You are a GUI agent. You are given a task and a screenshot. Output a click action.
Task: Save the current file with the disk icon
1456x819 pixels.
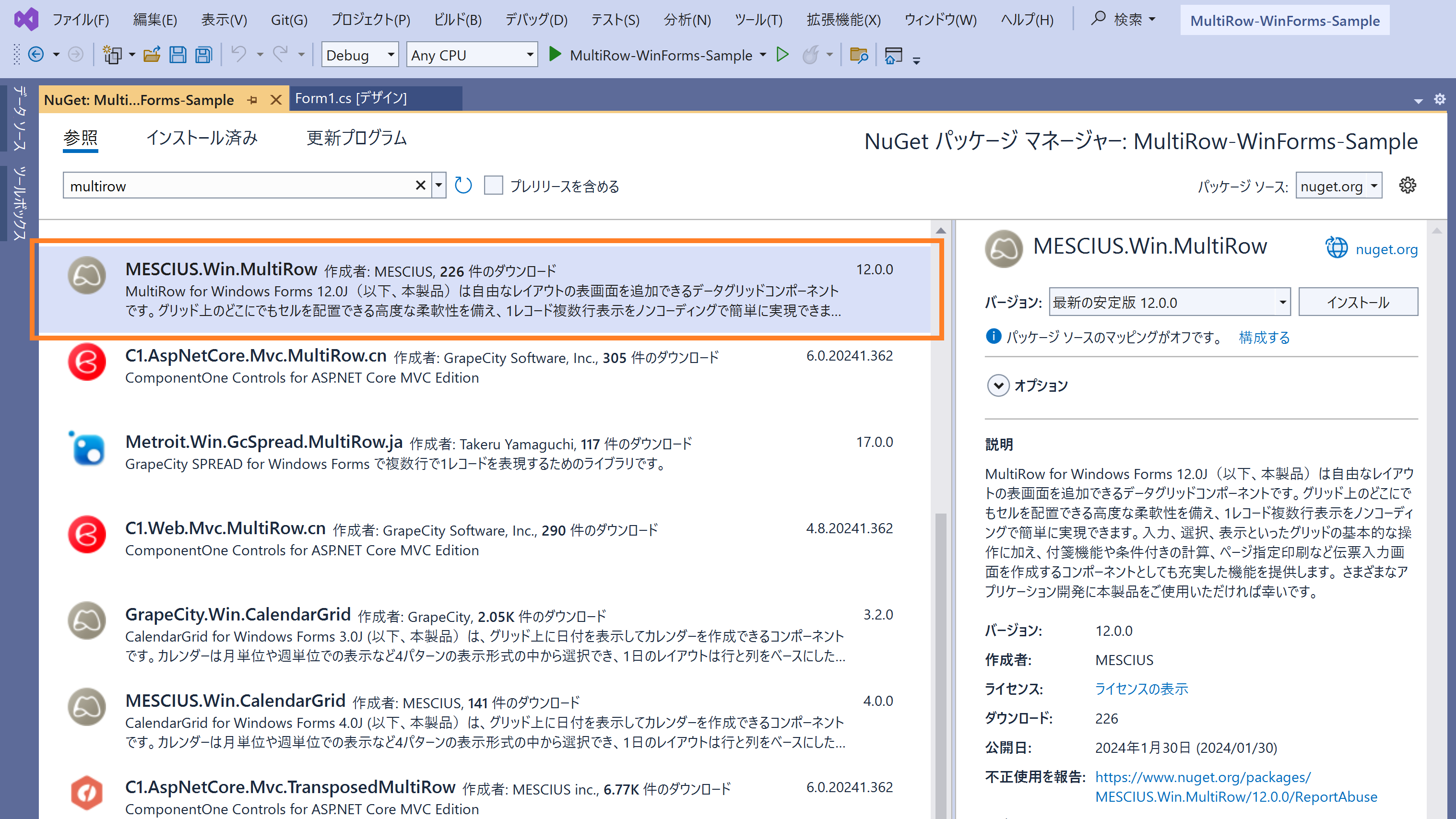click(x=178, y=55)
